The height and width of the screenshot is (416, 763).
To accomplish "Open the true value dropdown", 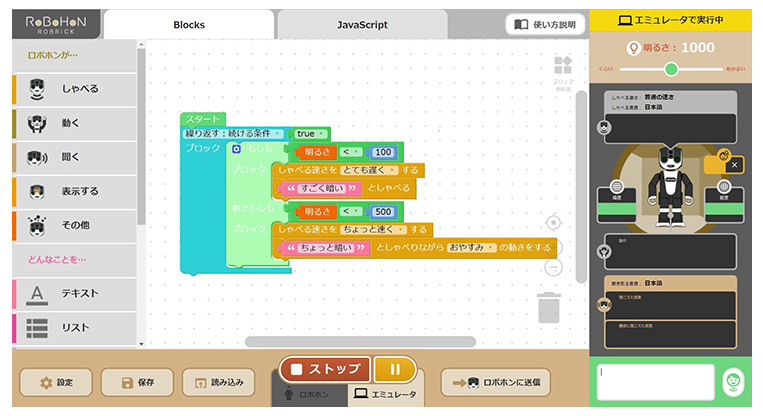I will click(x=311, y=133).
